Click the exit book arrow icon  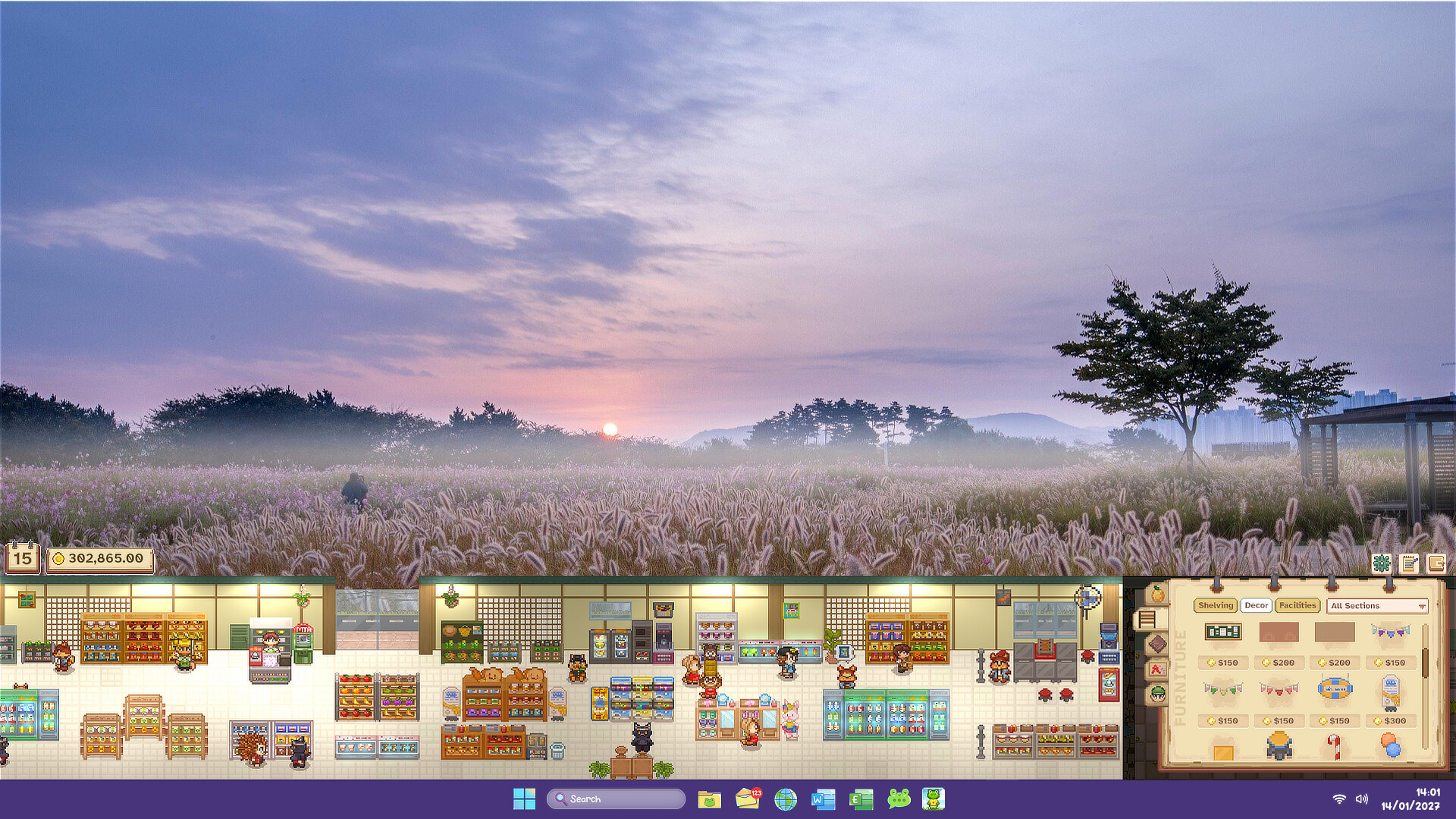click(1436, 563)
